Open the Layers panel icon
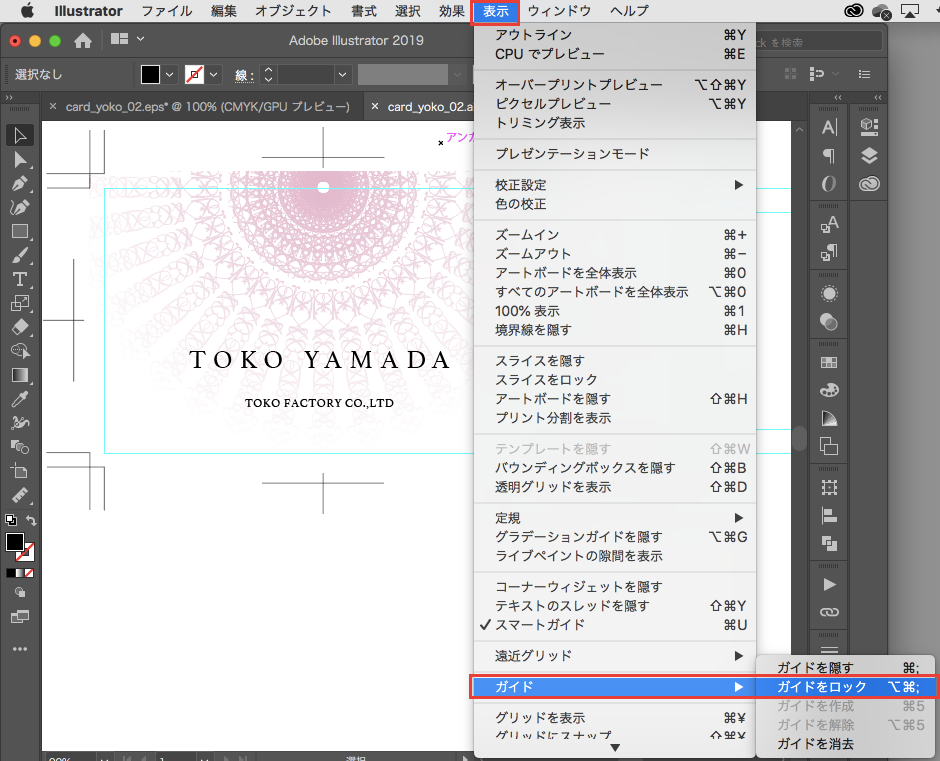Image resolution: width=940 pixels, height=761 pixels. [x=868, y=155]
